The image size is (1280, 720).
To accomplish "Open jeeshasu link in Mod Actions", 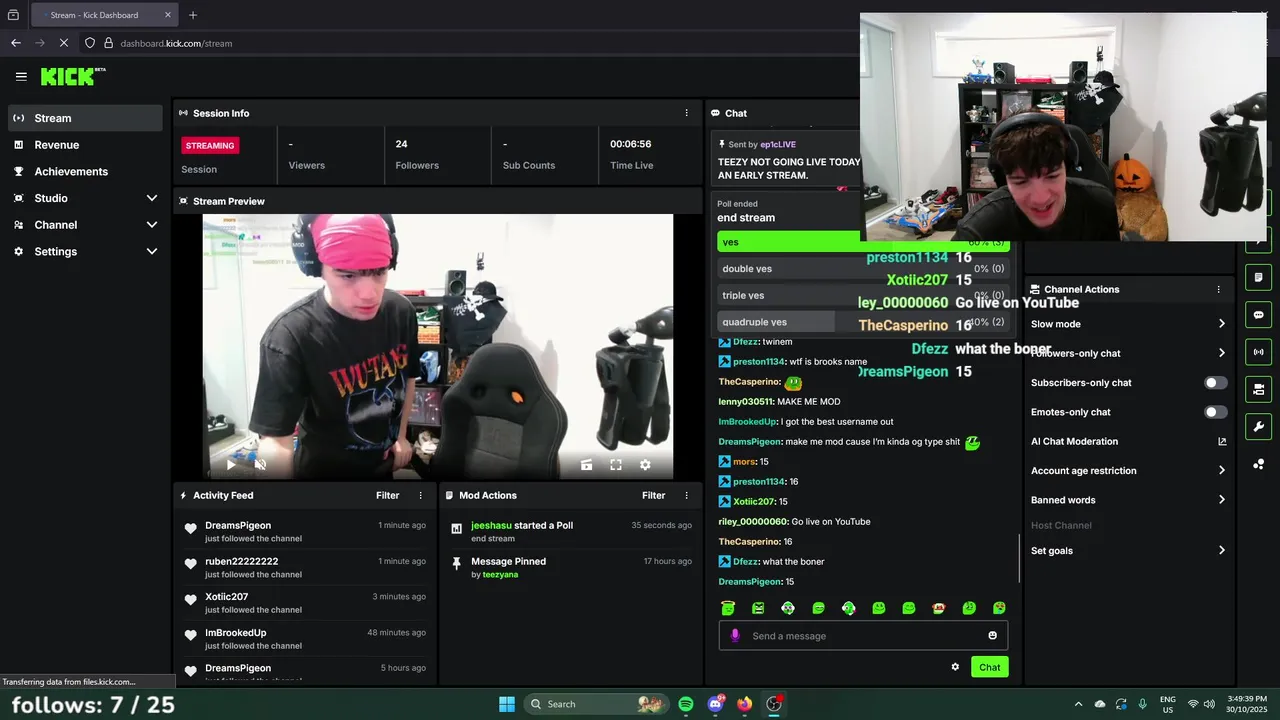I will pos(491,525).
